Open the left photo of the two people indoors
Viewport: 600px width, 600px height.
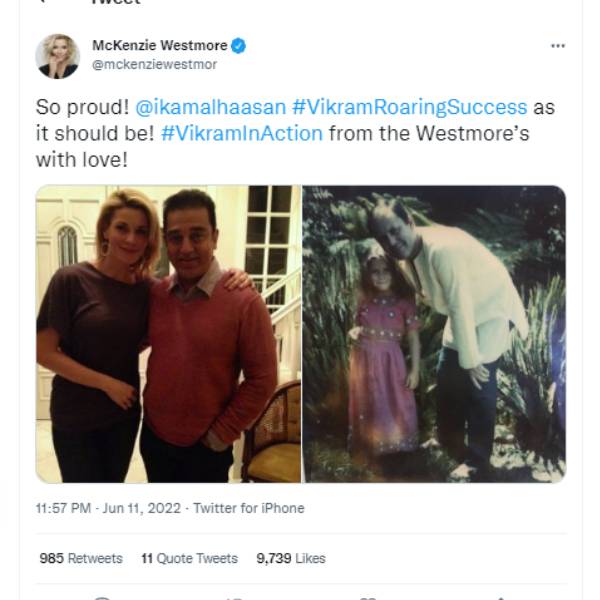click(168, 334)
